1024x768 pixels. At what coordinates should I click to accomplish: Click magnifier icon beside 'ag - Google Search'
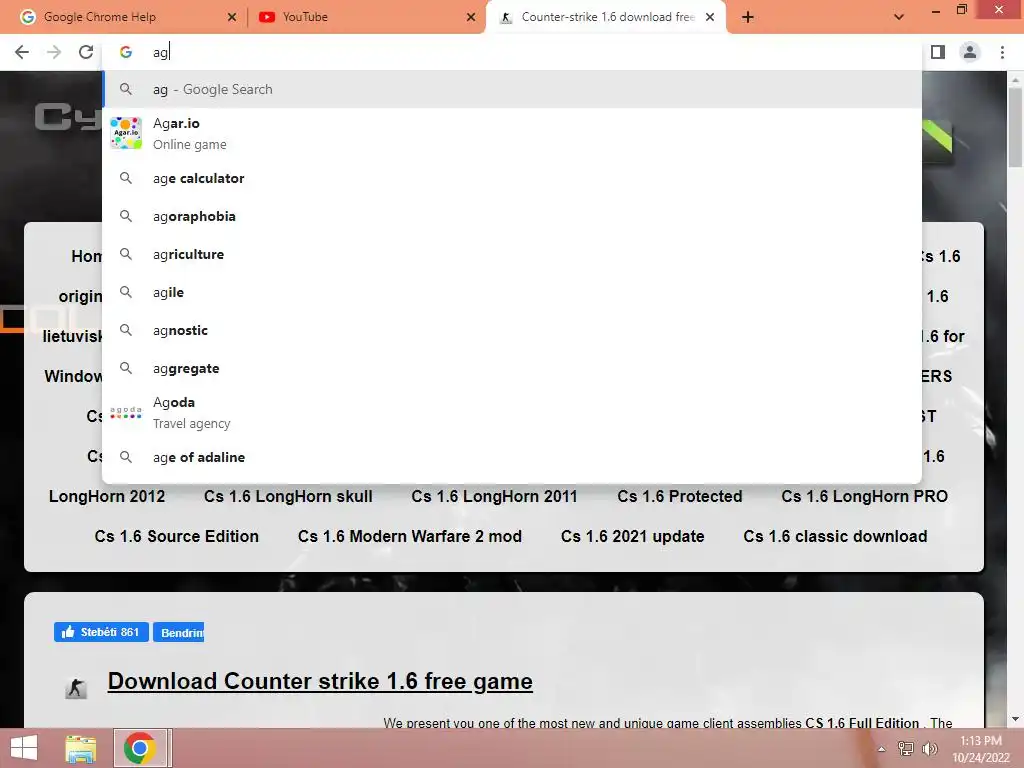126,89
